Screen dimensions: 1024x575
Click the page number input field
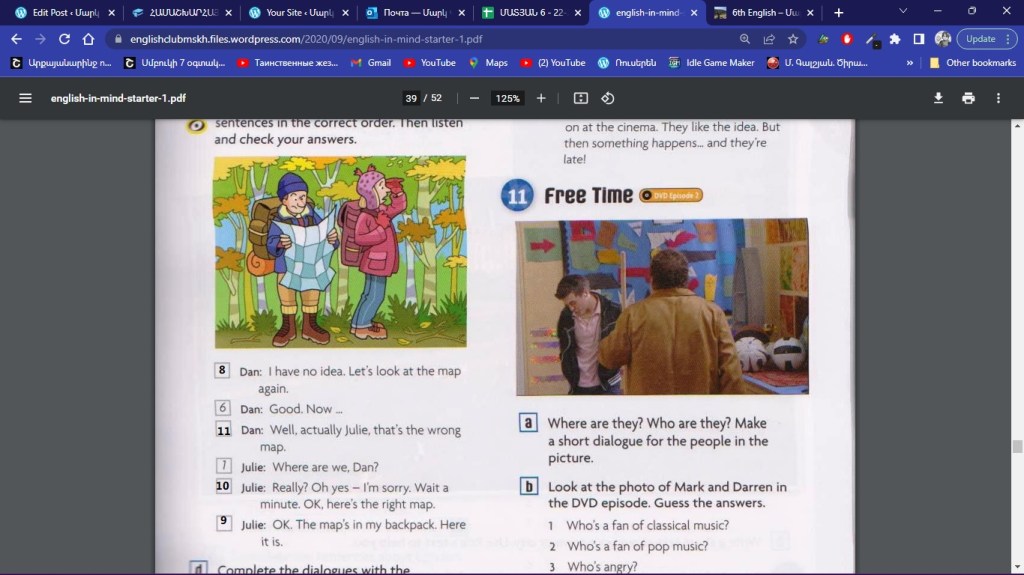[411, 98]
